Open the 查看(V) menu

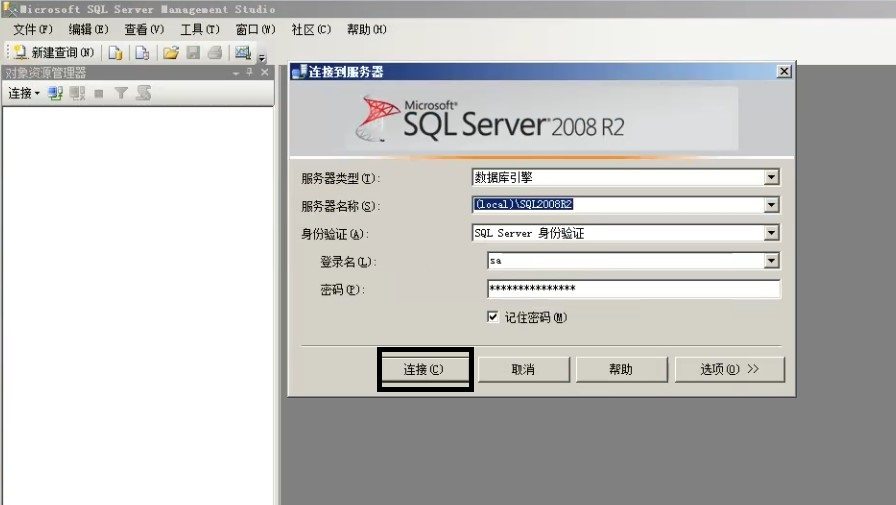(144, 30)
